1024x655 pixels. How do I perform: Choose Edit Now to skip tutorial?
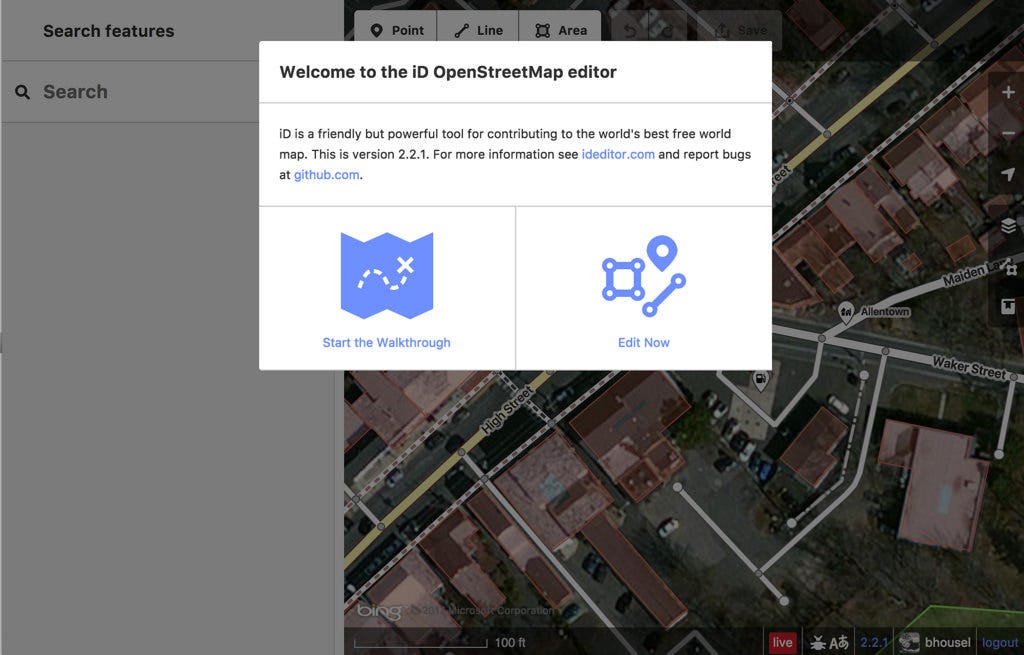[643, 342]
